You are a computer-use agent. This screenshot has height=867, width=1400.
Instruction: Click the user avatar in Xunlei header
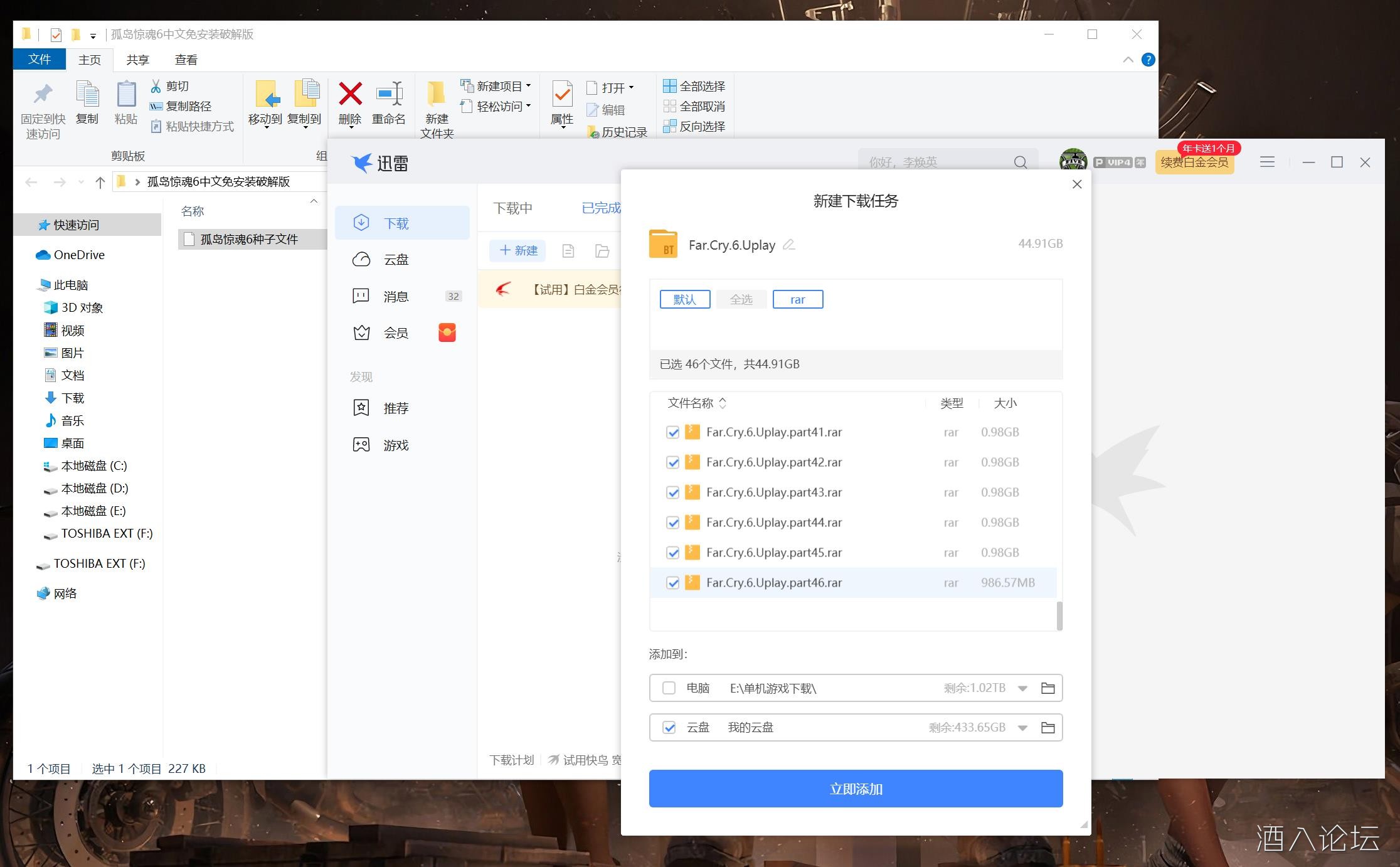tap(1073, 162)
